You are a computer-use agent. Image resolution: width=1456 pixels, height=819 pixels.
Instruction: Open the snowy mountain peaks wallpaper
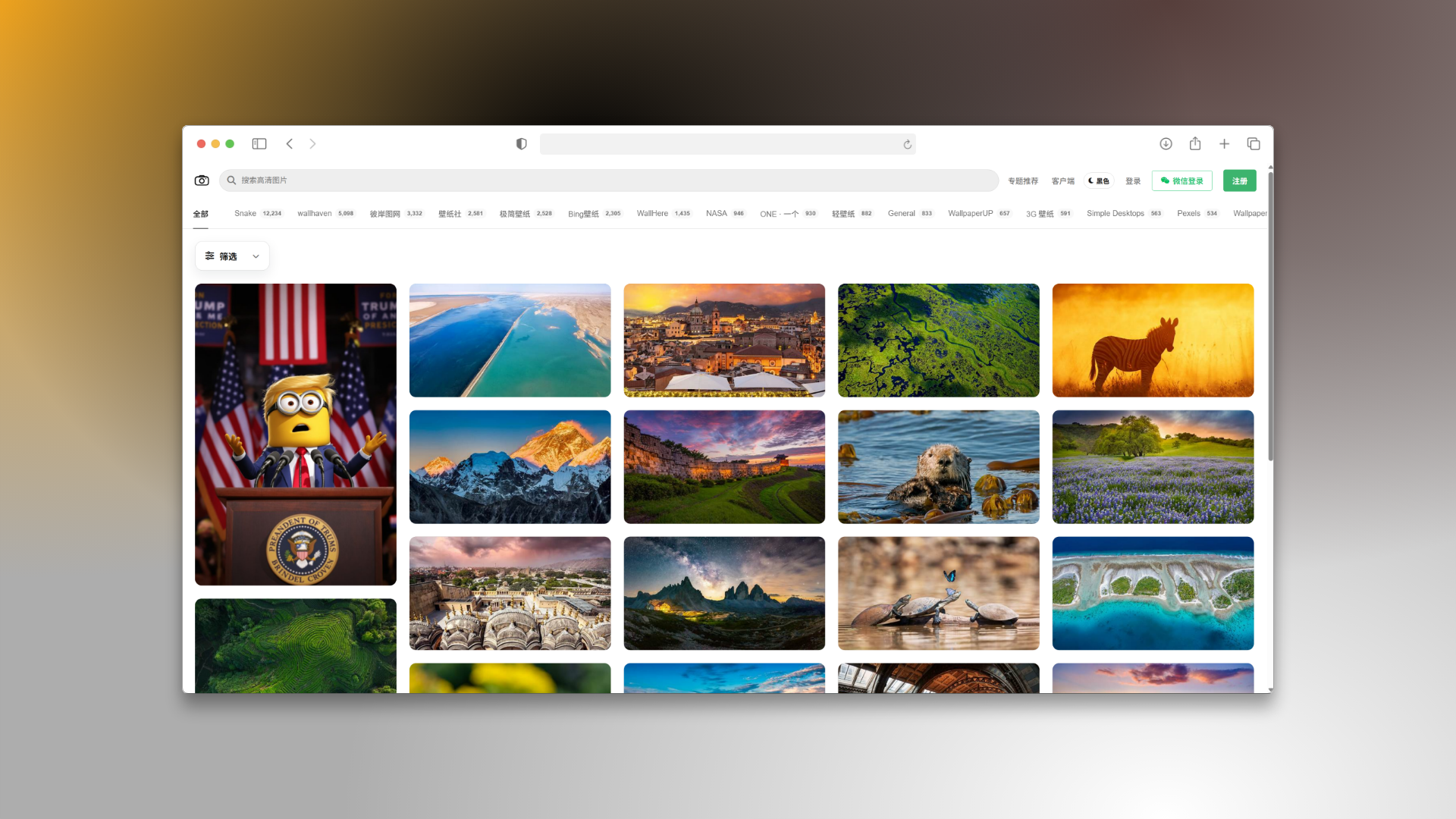pyautogui.click(x=510, y=467)
